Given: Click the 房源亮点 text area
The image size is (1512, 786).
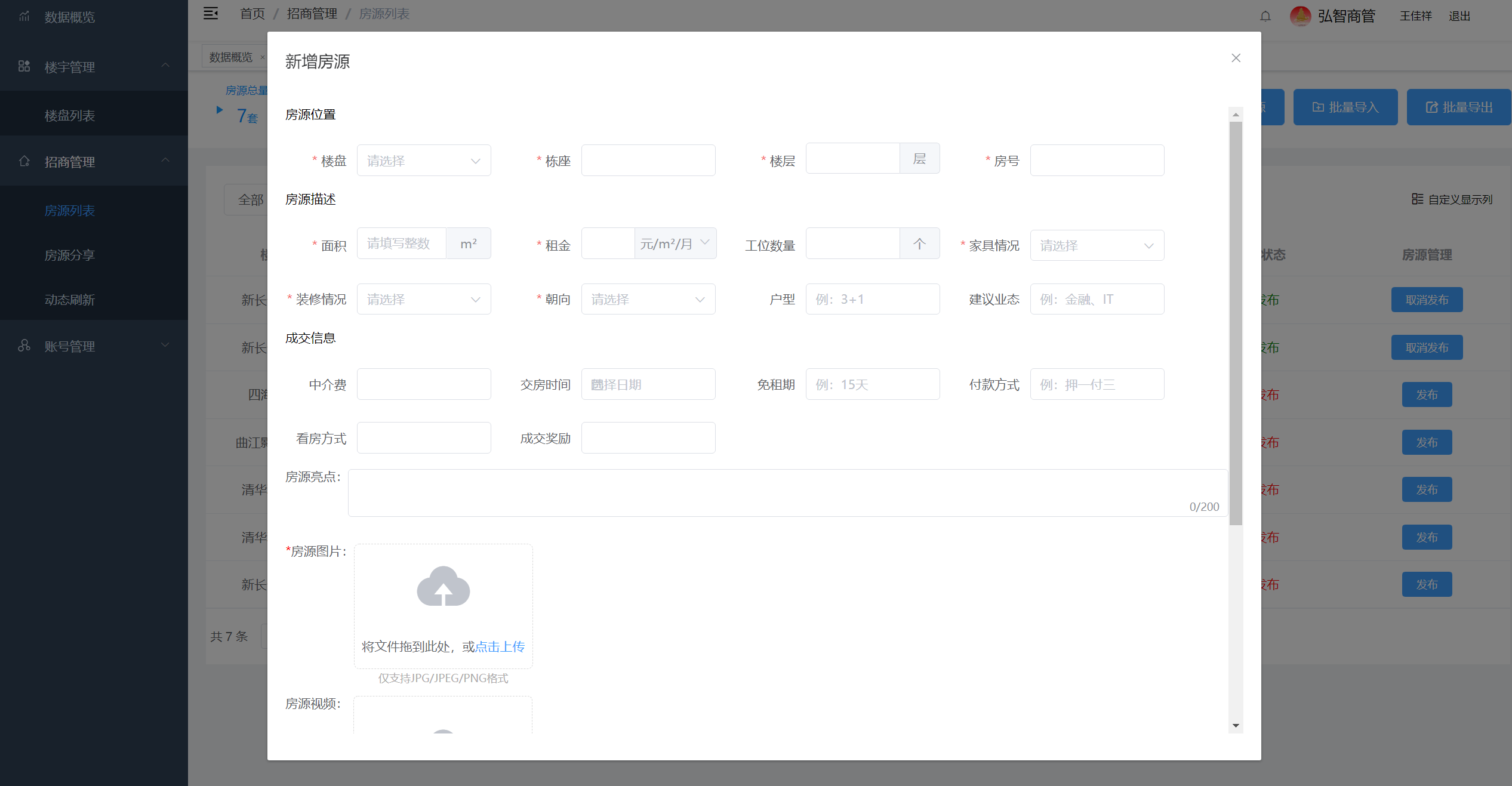Looking at the screenshot, I should [x=788, y=493].
